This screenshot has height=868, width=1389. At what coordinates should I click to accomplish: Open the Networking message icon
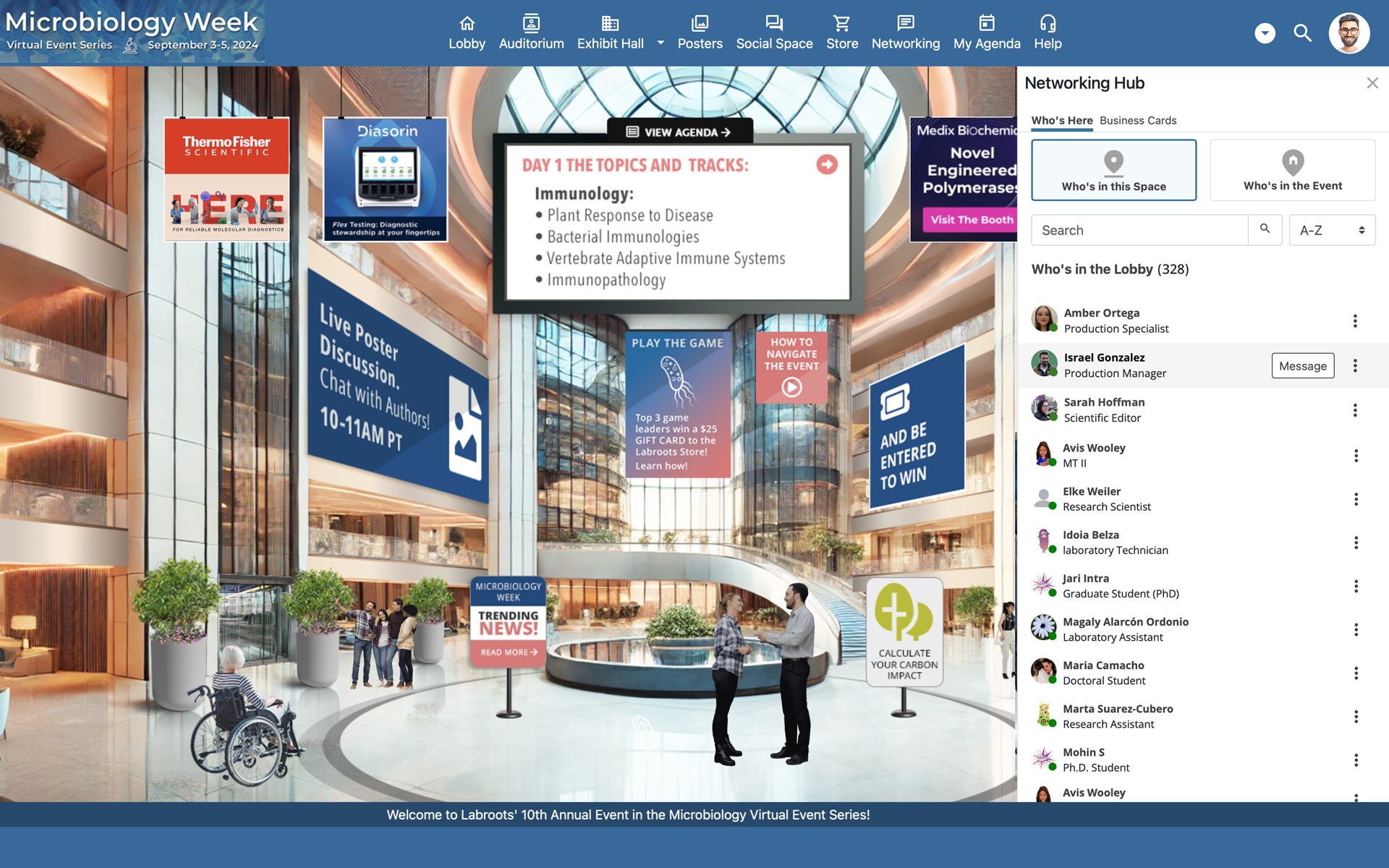(x=906, y=24)
